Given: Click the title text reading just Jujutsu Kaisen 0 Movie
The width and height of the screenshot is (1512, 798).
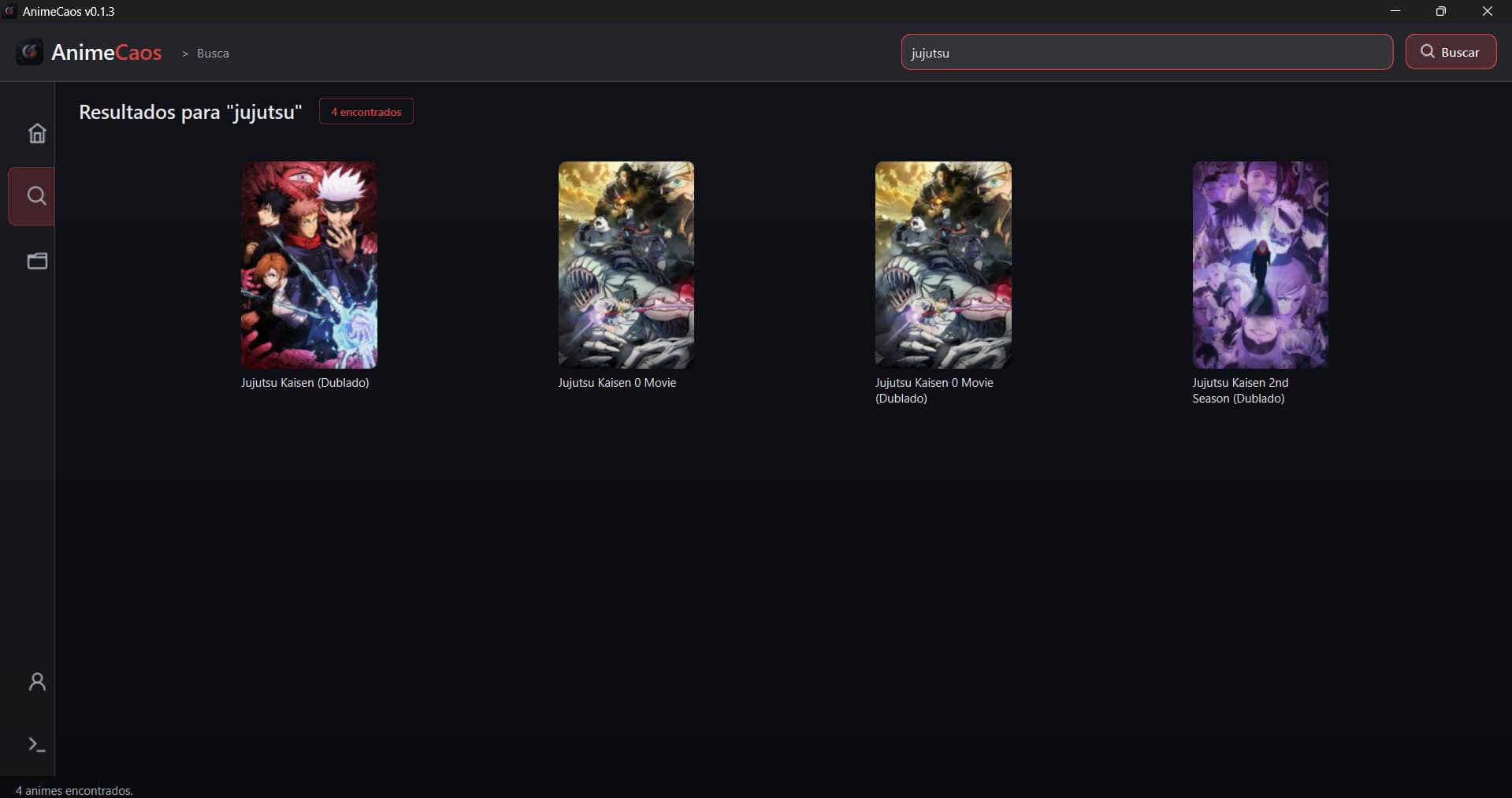Looking at the screenshot, I should coord(617,383).
